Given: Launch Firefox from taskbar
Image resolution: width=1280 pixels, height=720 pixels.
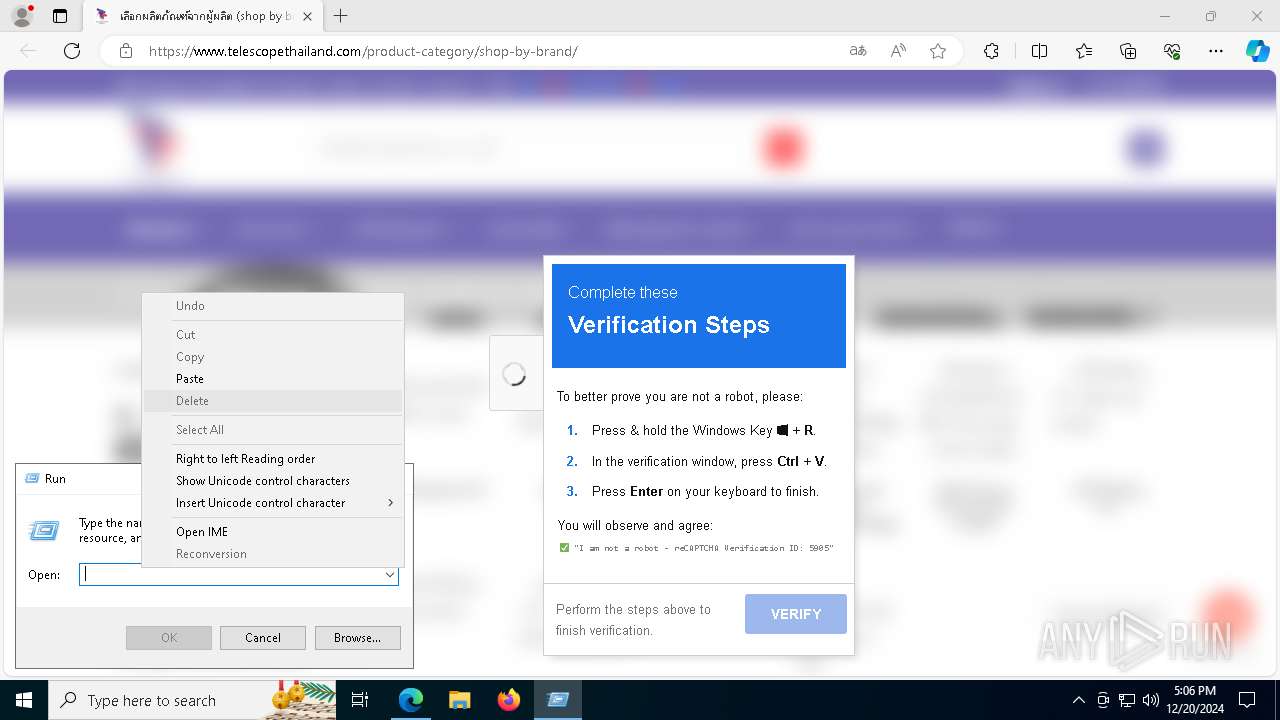Looking at the screenshot, I should tap(508, 700).
